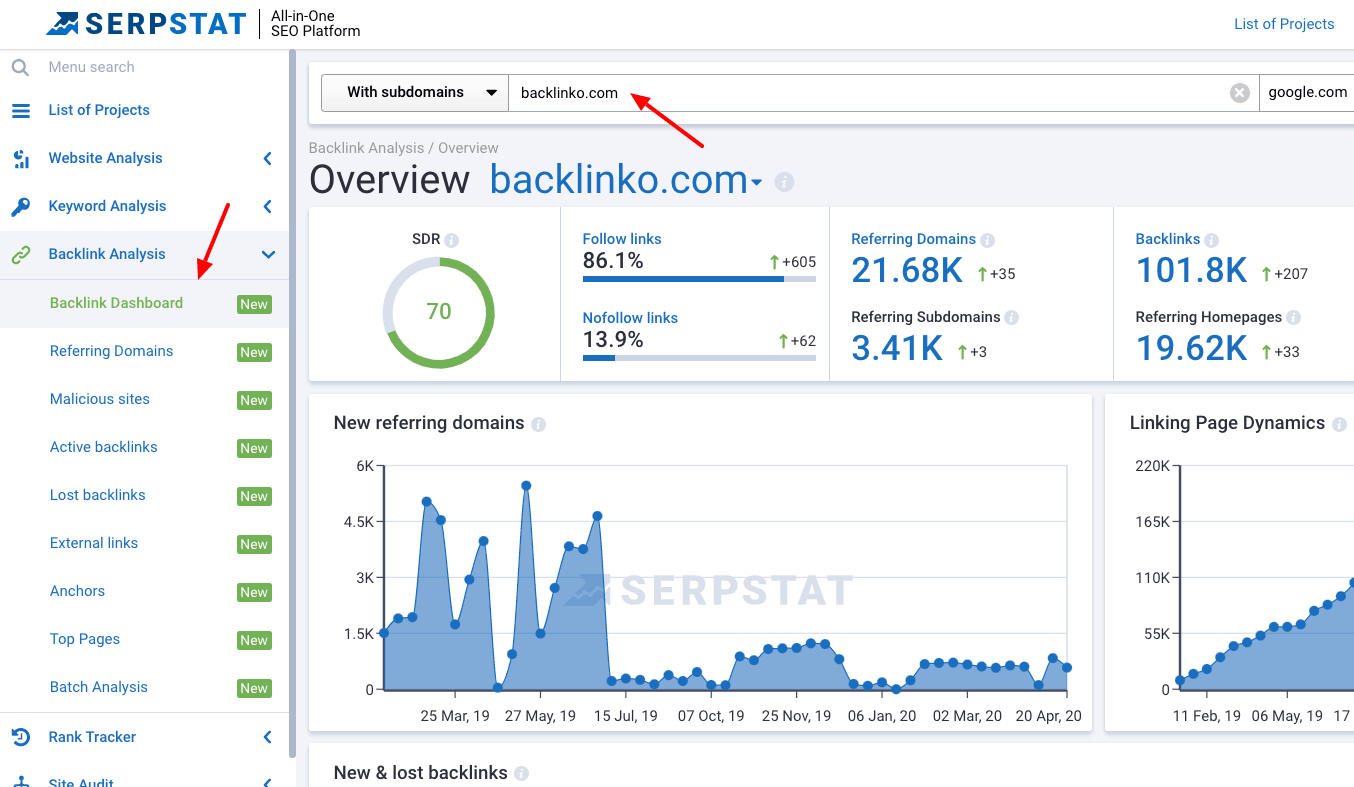Open Active backlinks in sidebar
This screenshot has height=787, width=1354.
pos(104,447)
